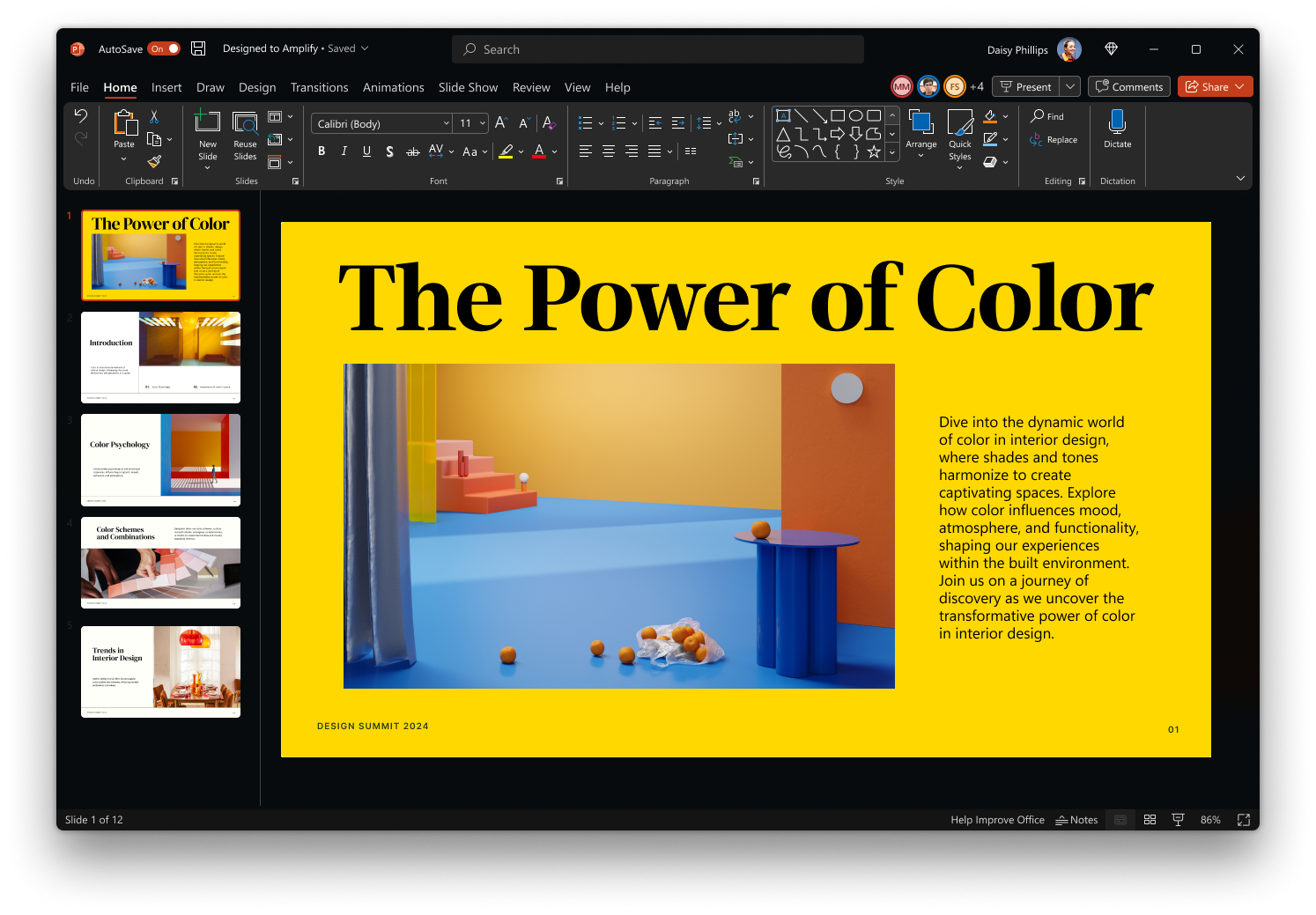Click the Undo arrow

coord(81,116)
